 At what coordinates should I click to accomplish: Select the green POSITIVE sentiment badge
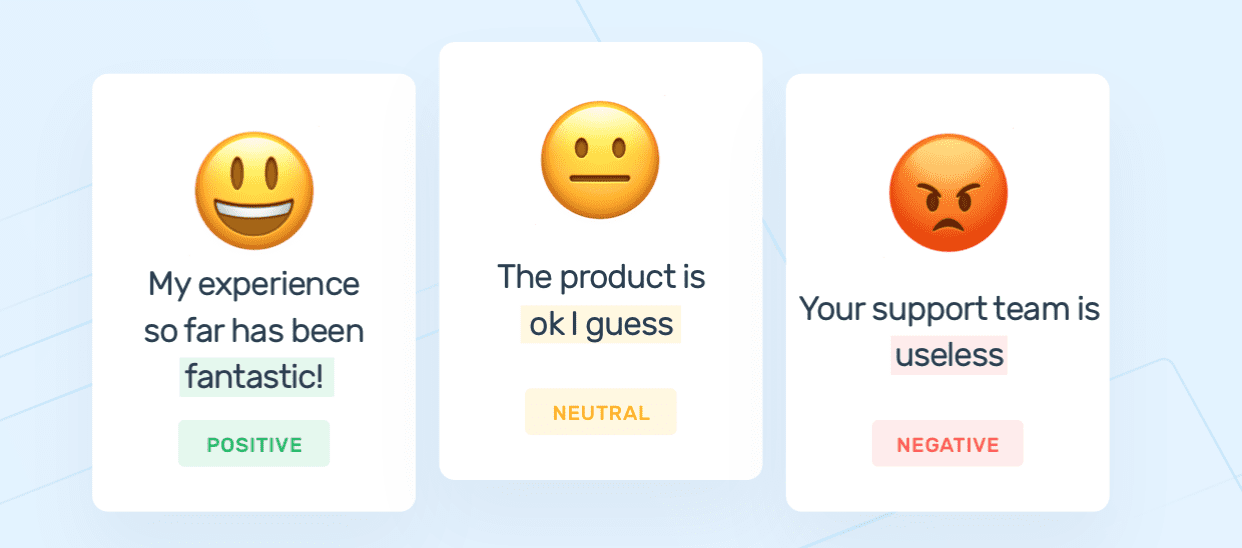click(254, 445)
